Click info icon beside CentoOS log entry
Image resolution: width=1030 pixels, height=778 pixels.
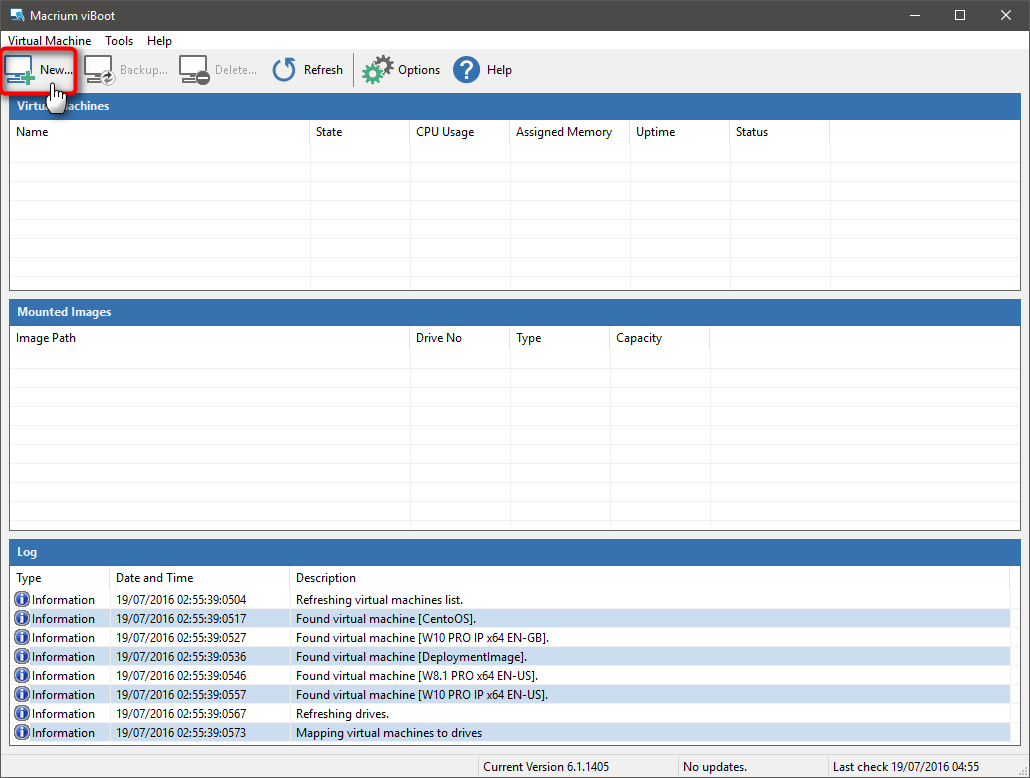(22, 618)
